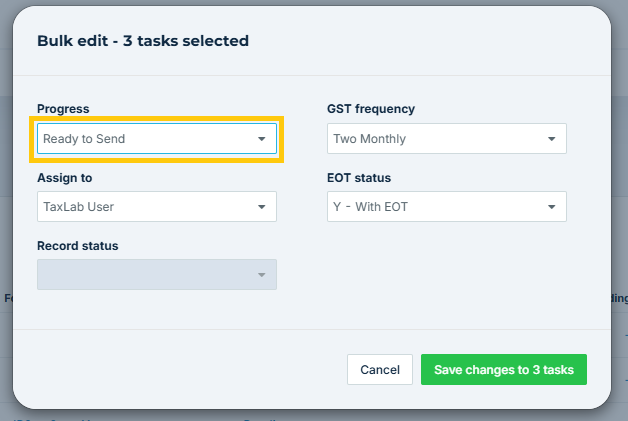Click the GST frequency label text
Image resolution: width=628 pixels, height=421 pixels.
pyautogui.click(x=371, y=109)
